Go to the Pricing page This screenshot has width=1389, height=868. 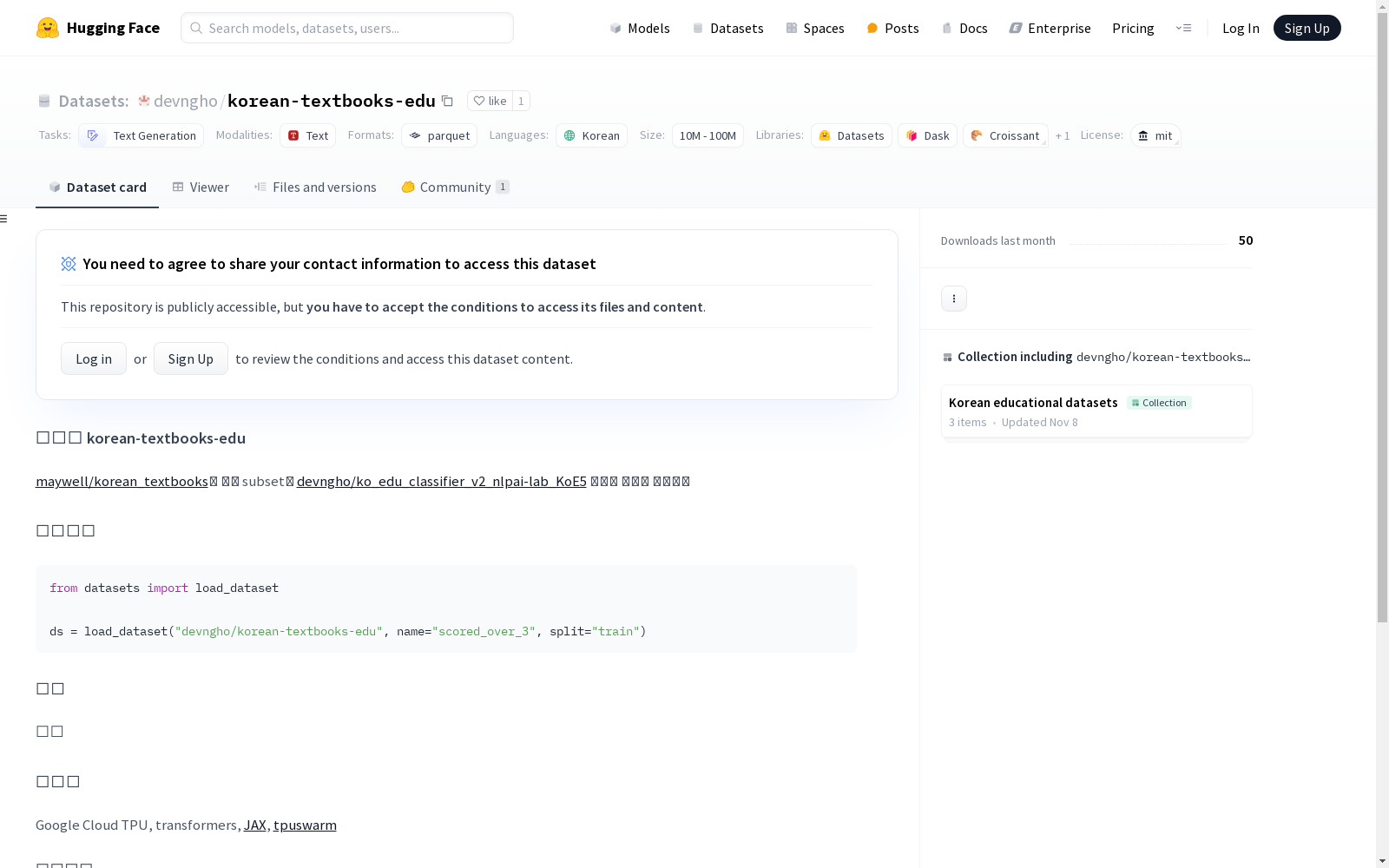(x=1133, y=28)
